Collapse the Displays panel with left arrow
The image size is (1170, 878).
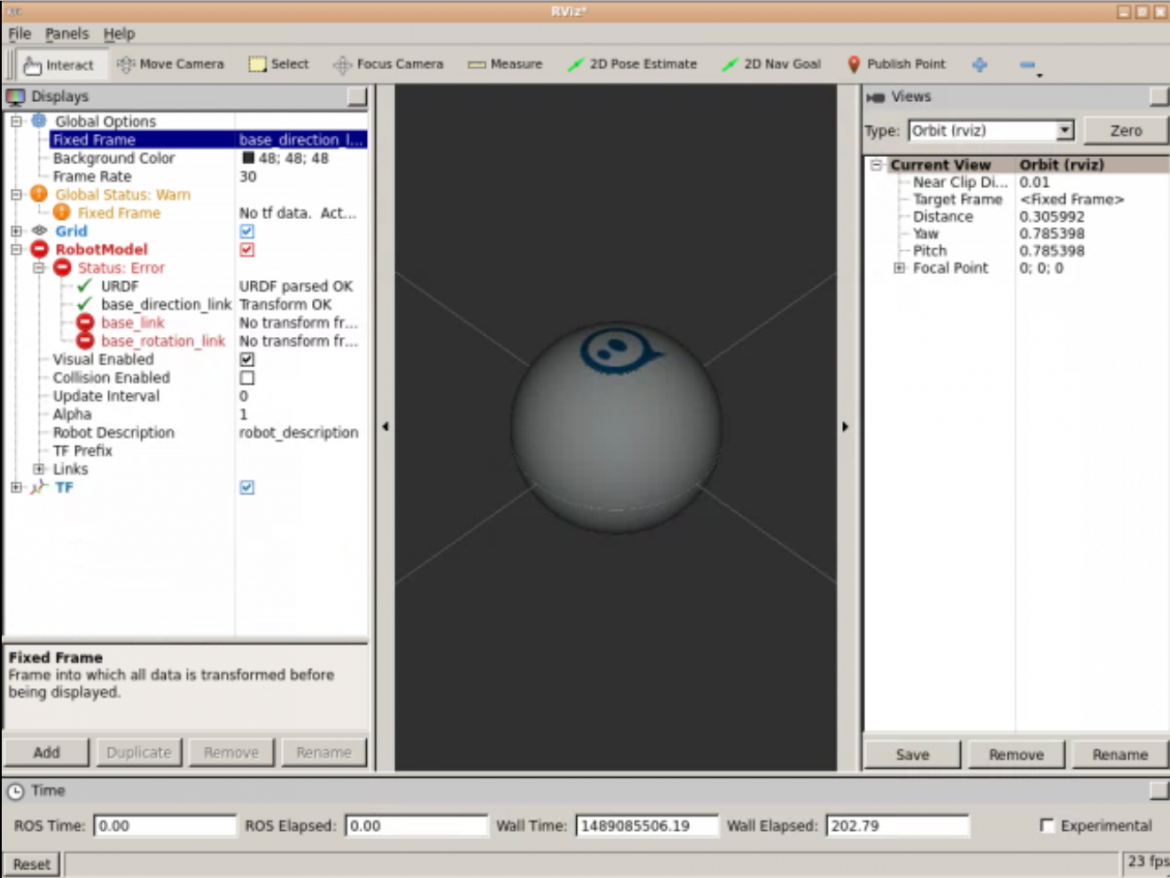click(x=385, y=427)
